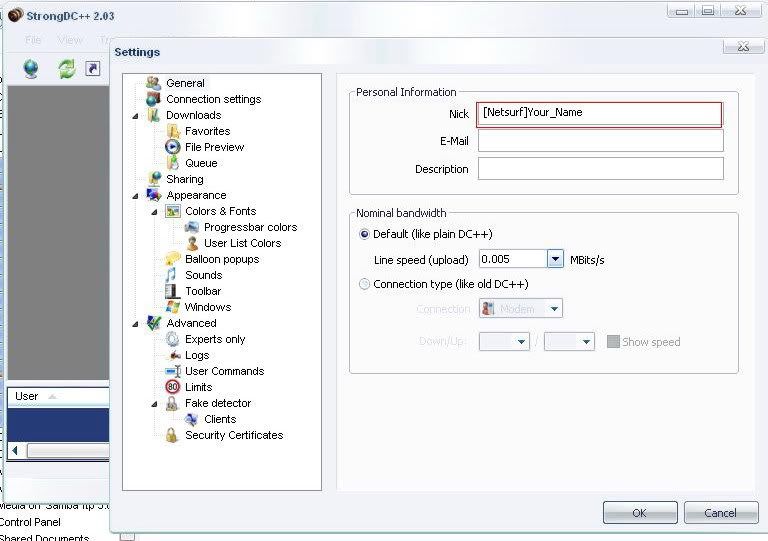Image resolution: width=768 pixels, height=541 pixels.
Task: Click the Sharing icon in tree
Action: [155, 179]
